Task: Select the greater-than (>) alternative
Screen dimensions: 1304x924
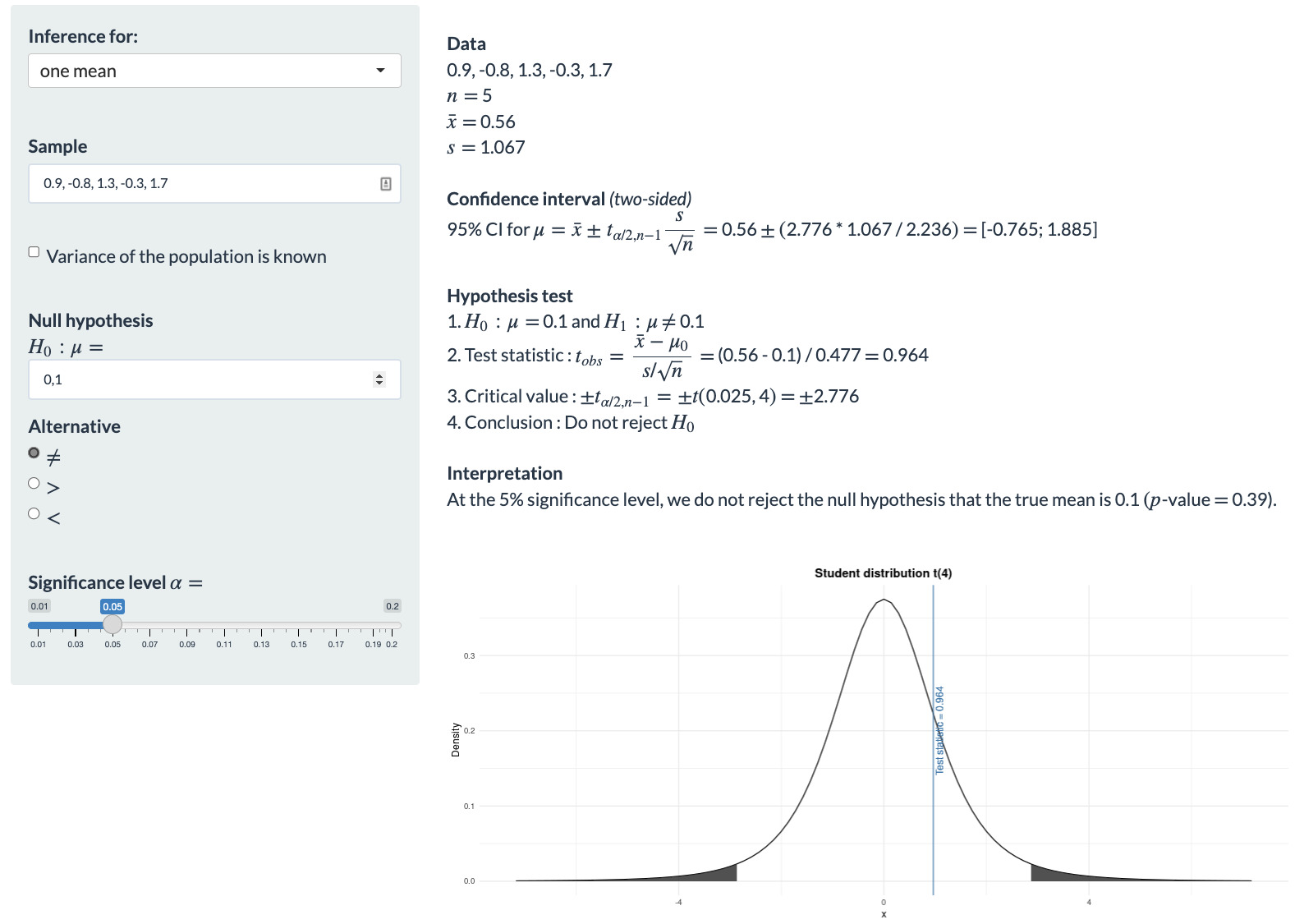Action: (34, 483)
